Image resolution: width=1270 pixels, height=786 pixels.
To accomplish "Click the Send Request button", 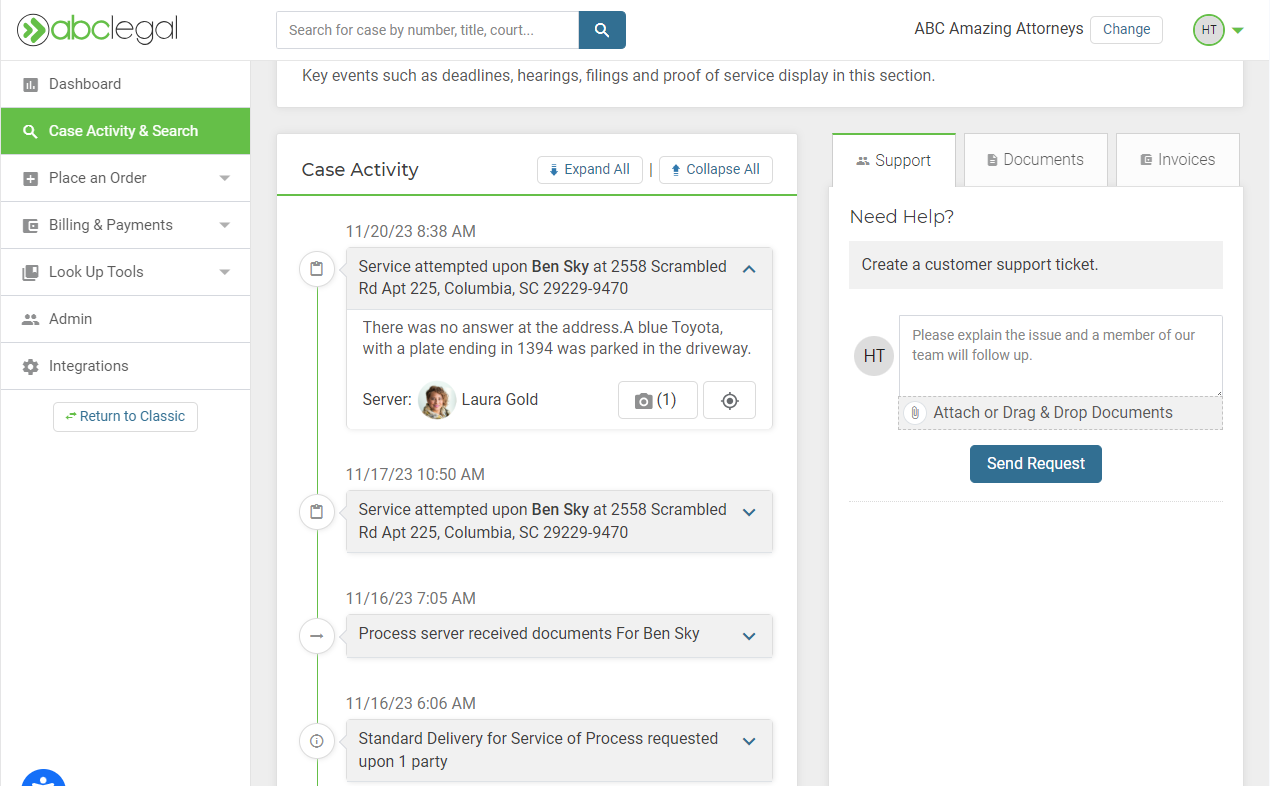I will pyautogui.click(x=1035, y=464).
